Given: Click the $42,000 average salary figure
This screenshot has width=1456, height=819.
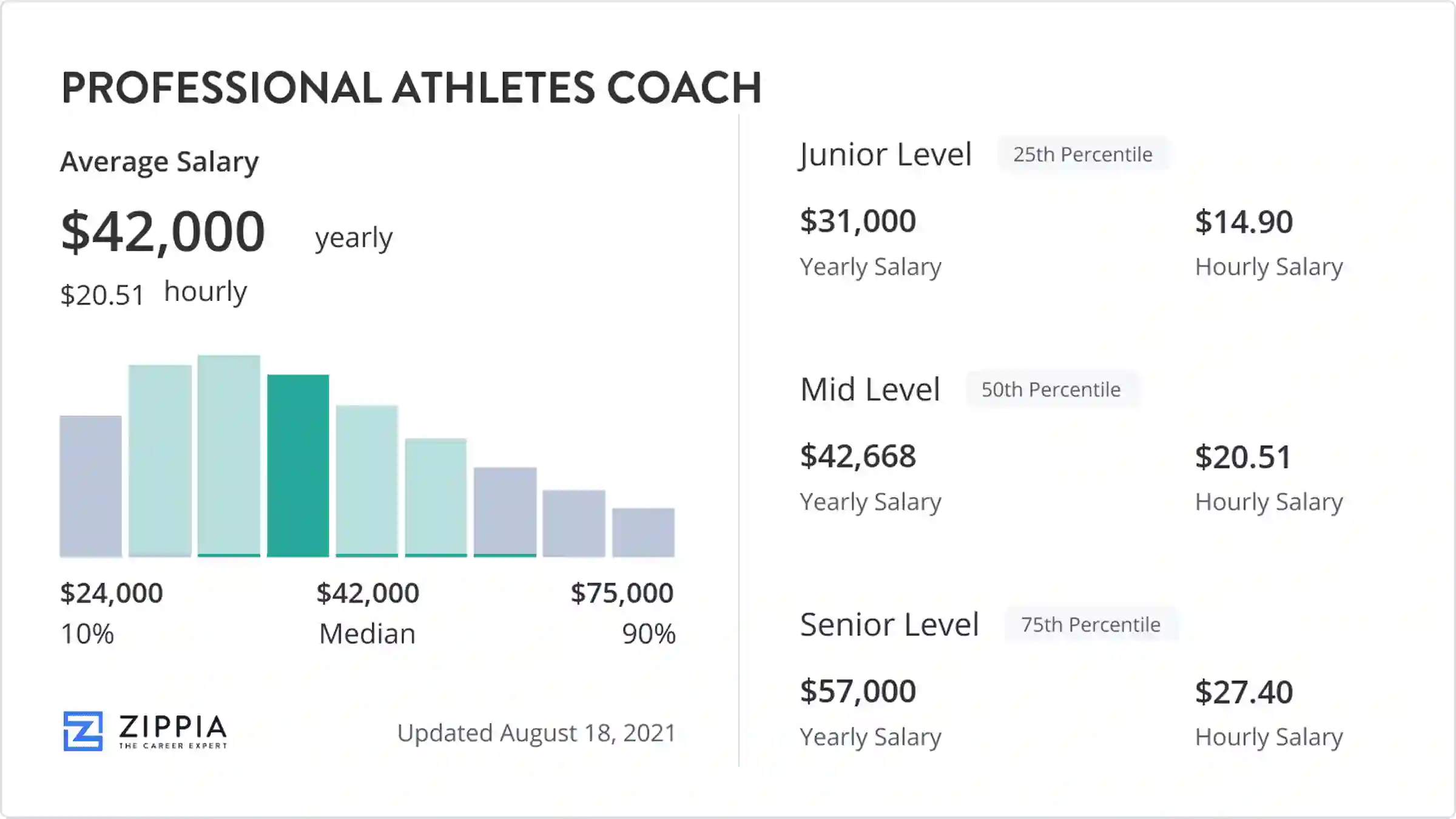Looking at the screenshot, I should pos(163,231).
